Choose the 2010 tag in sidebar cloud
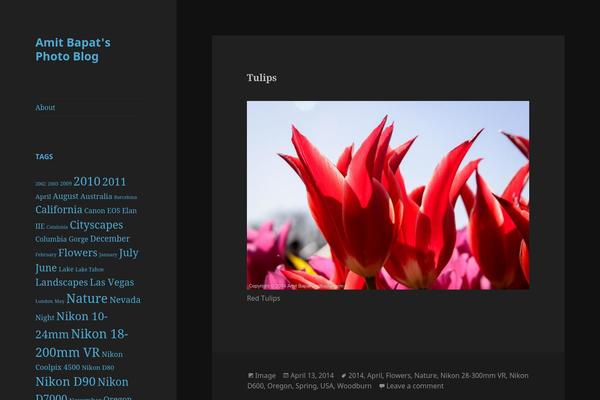Image resolution: width=600 pixels, height=400 pixels. (x=87, y=181)
